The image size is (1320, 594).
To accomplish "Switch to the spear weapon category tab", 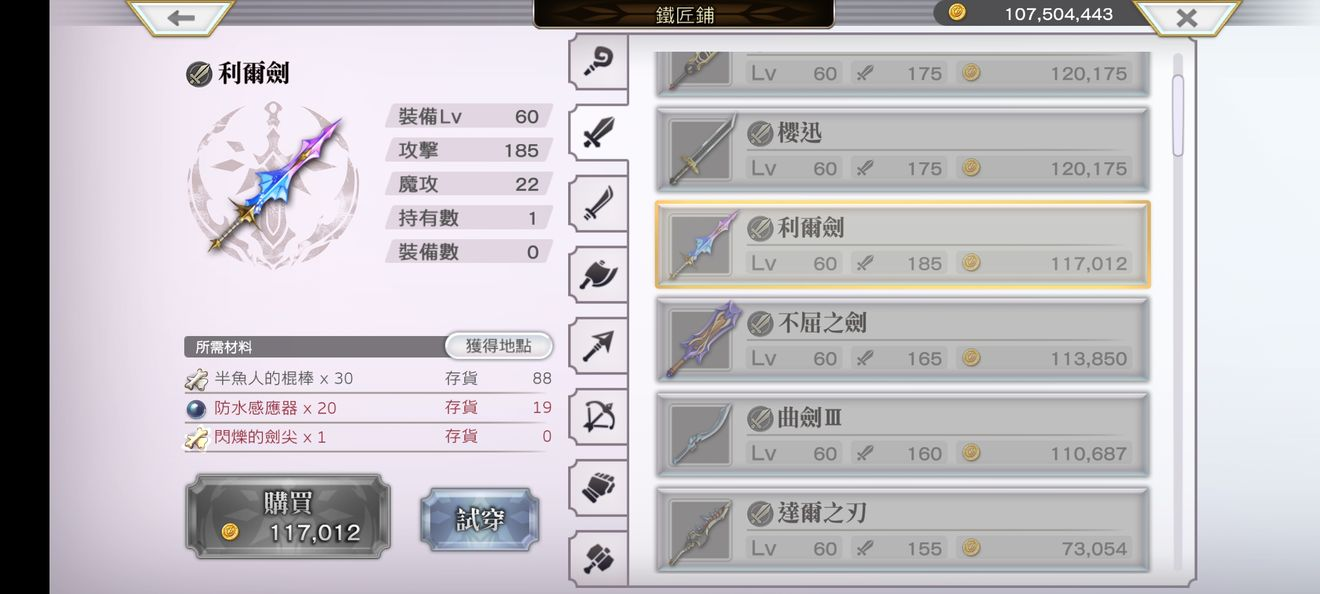I will (x=598, y=345).
